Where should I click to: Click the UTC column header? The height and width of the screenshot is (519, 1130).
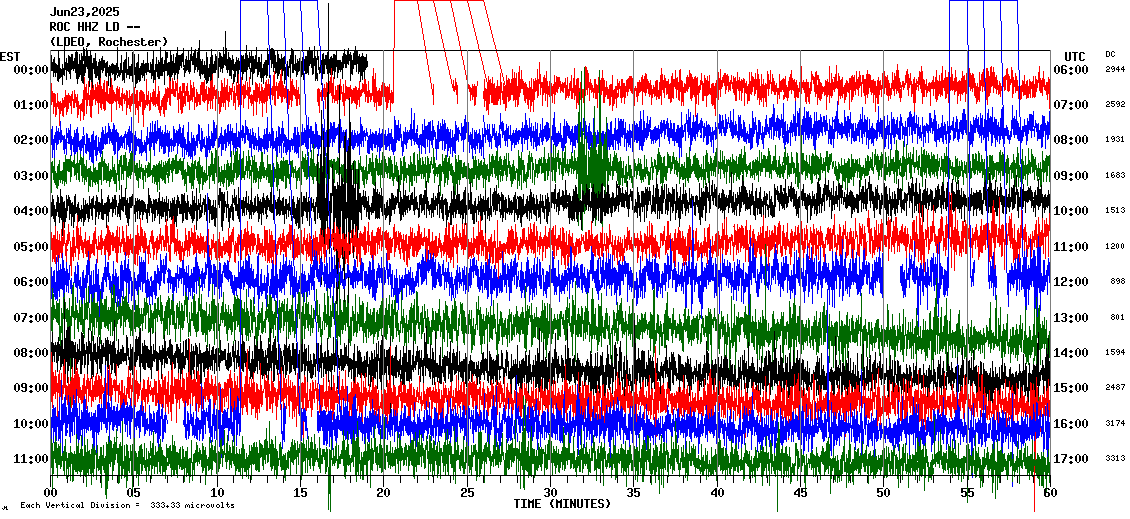coord(1075,56)
